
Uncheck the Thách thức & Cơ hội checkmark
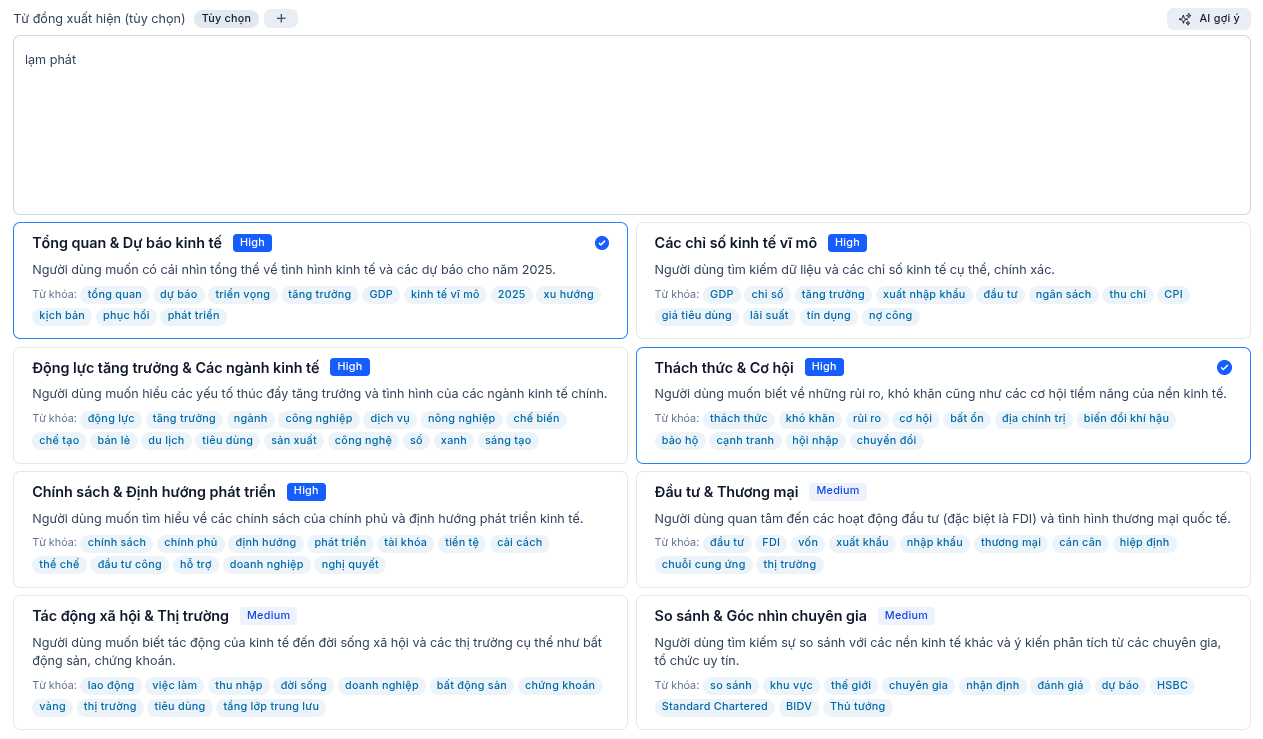[x=1224, y=368]
